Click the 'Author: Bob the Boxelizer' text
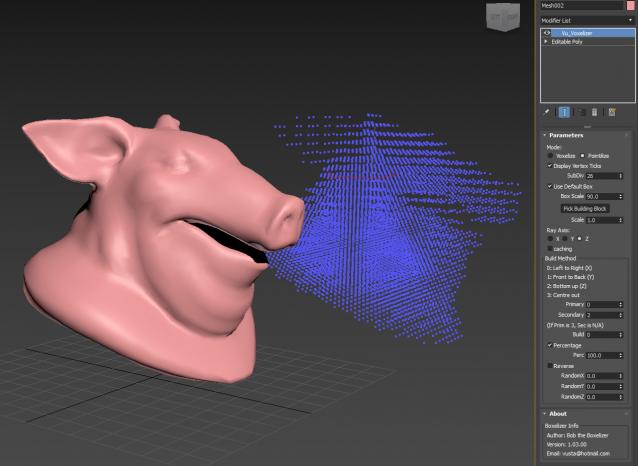 577,435
